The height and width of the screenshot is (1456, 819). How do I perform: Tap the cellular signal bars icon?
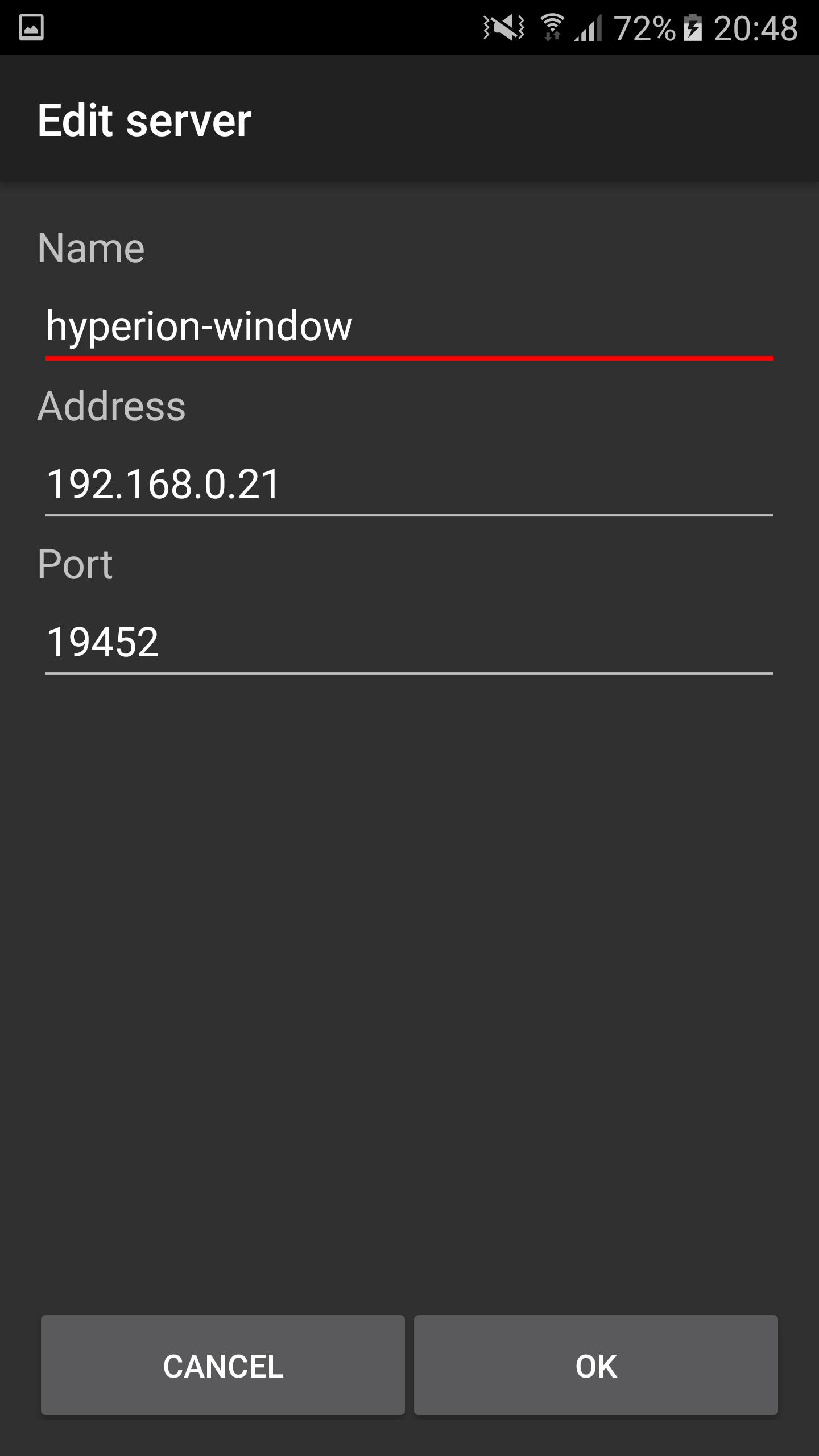(588, 27)
